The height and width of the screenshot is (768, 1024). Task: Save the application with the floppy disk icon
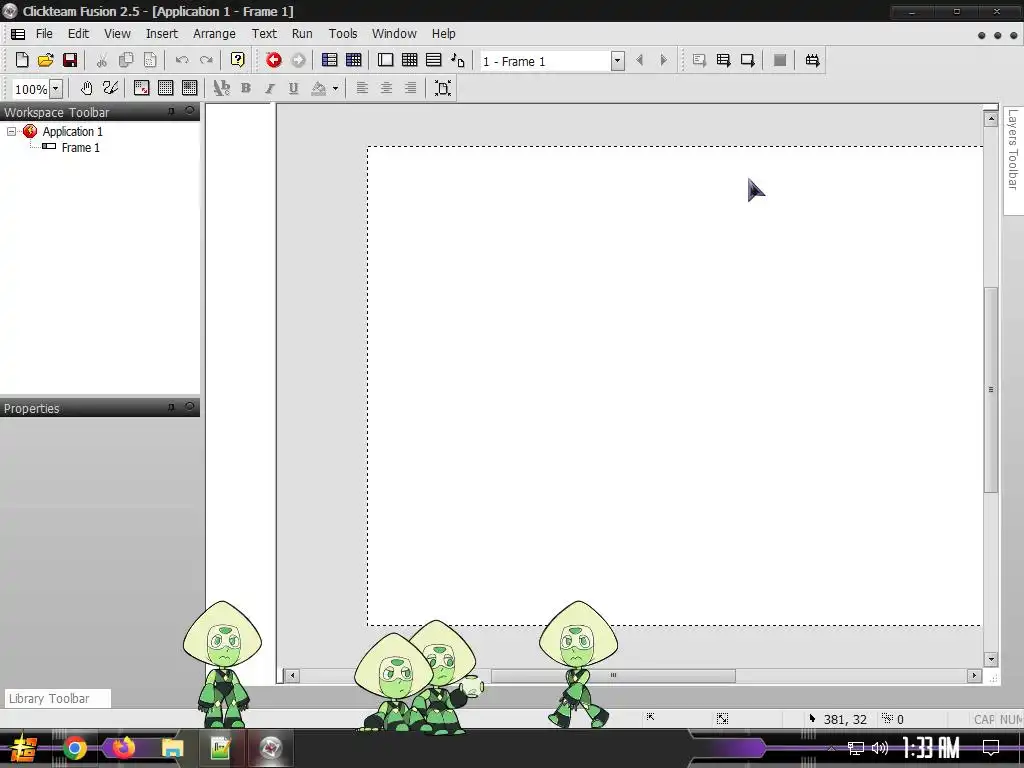click(x=70, y=60)
